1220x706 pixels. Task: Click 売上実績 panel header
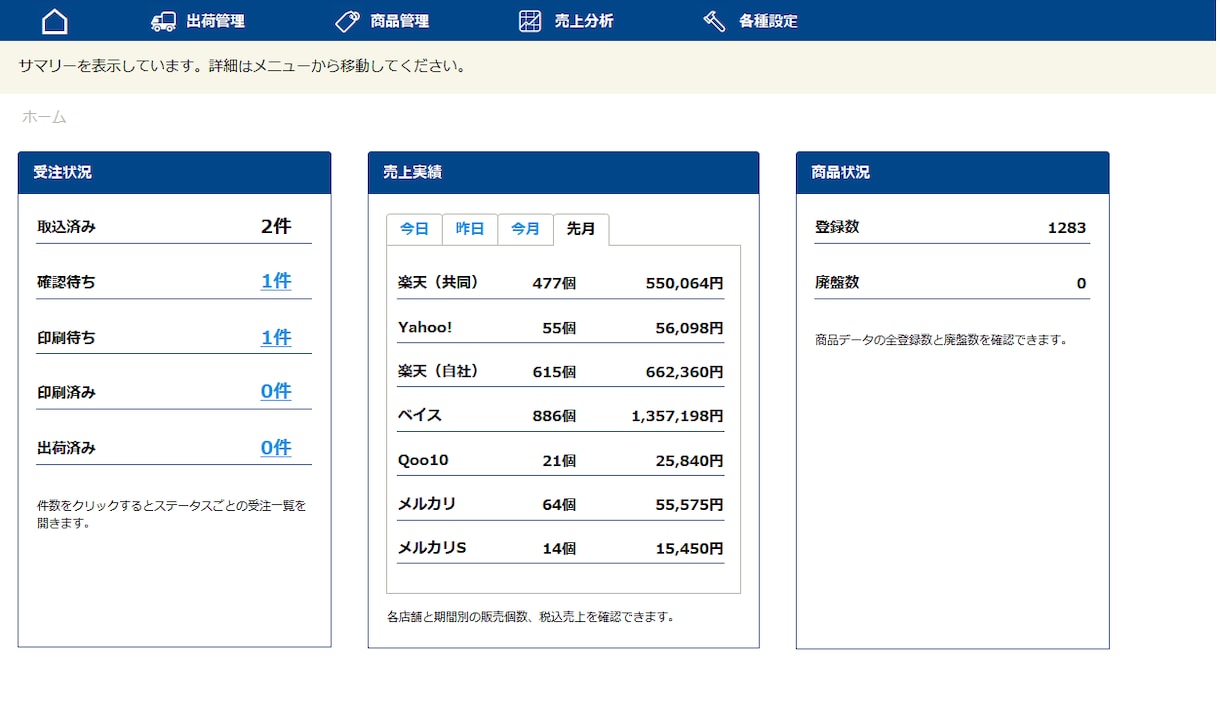click(563, 173)
